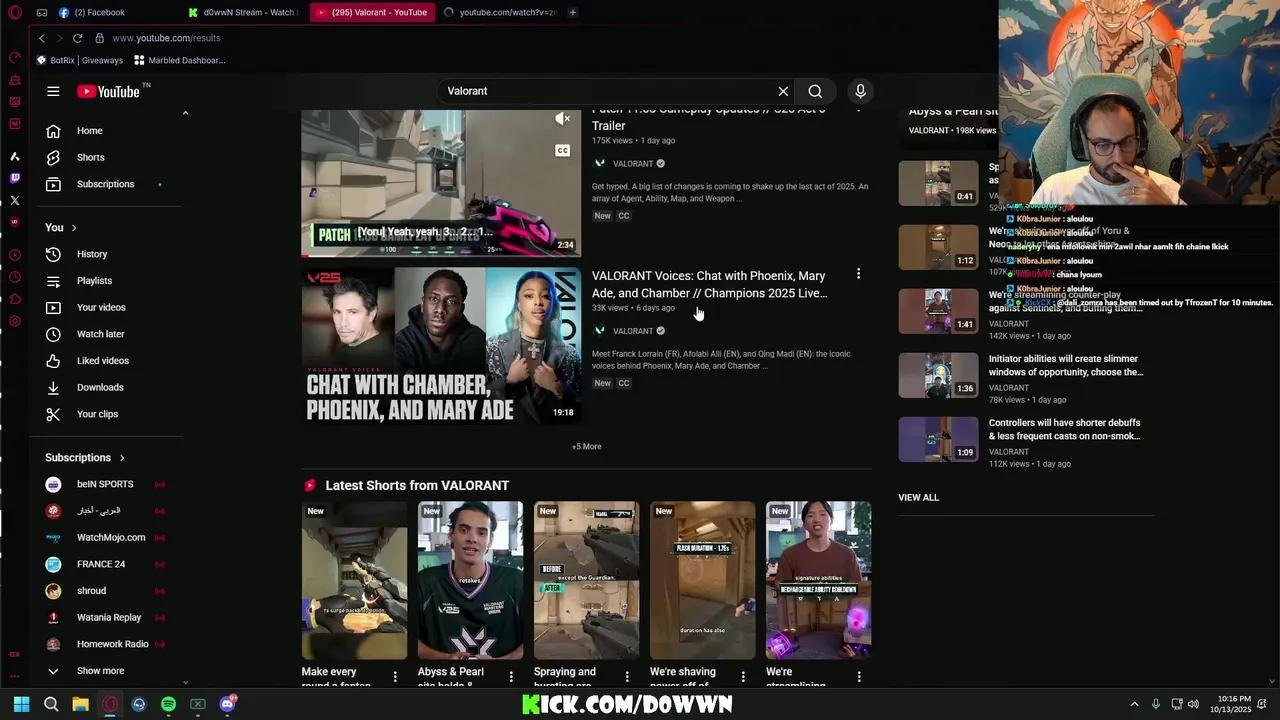Open the YouTube hamburger guide menu

pyautogui.click(x=53, y=91)
